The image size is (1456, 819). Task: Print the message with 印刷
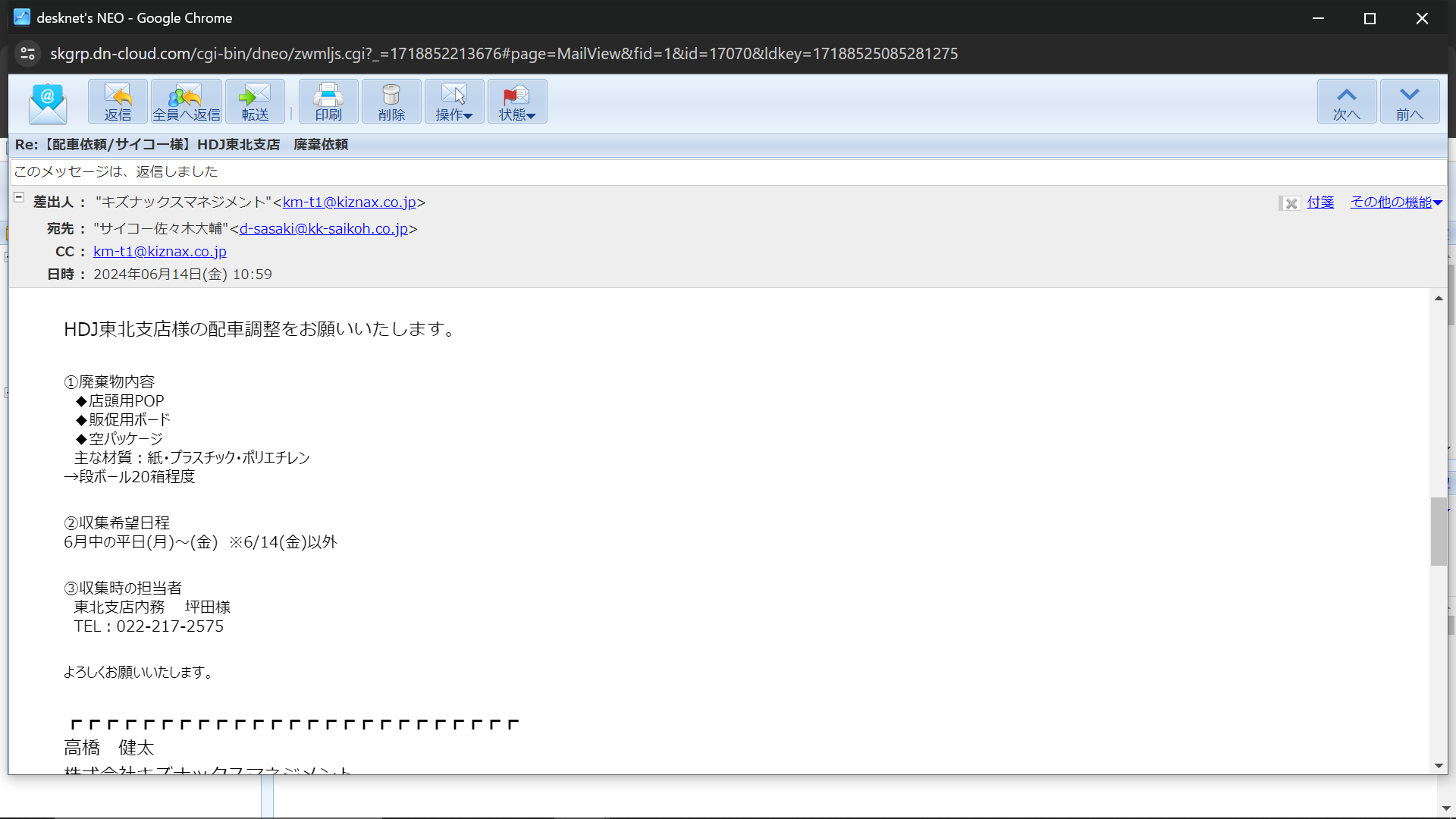(x=328, y=102)
